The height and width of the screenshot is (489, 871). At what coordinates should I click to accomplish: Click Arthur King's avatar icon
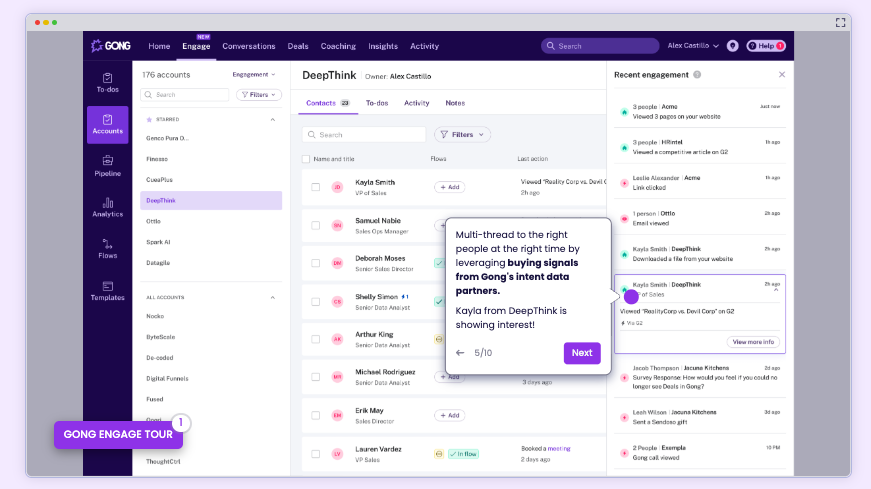[x=337, y=339]
